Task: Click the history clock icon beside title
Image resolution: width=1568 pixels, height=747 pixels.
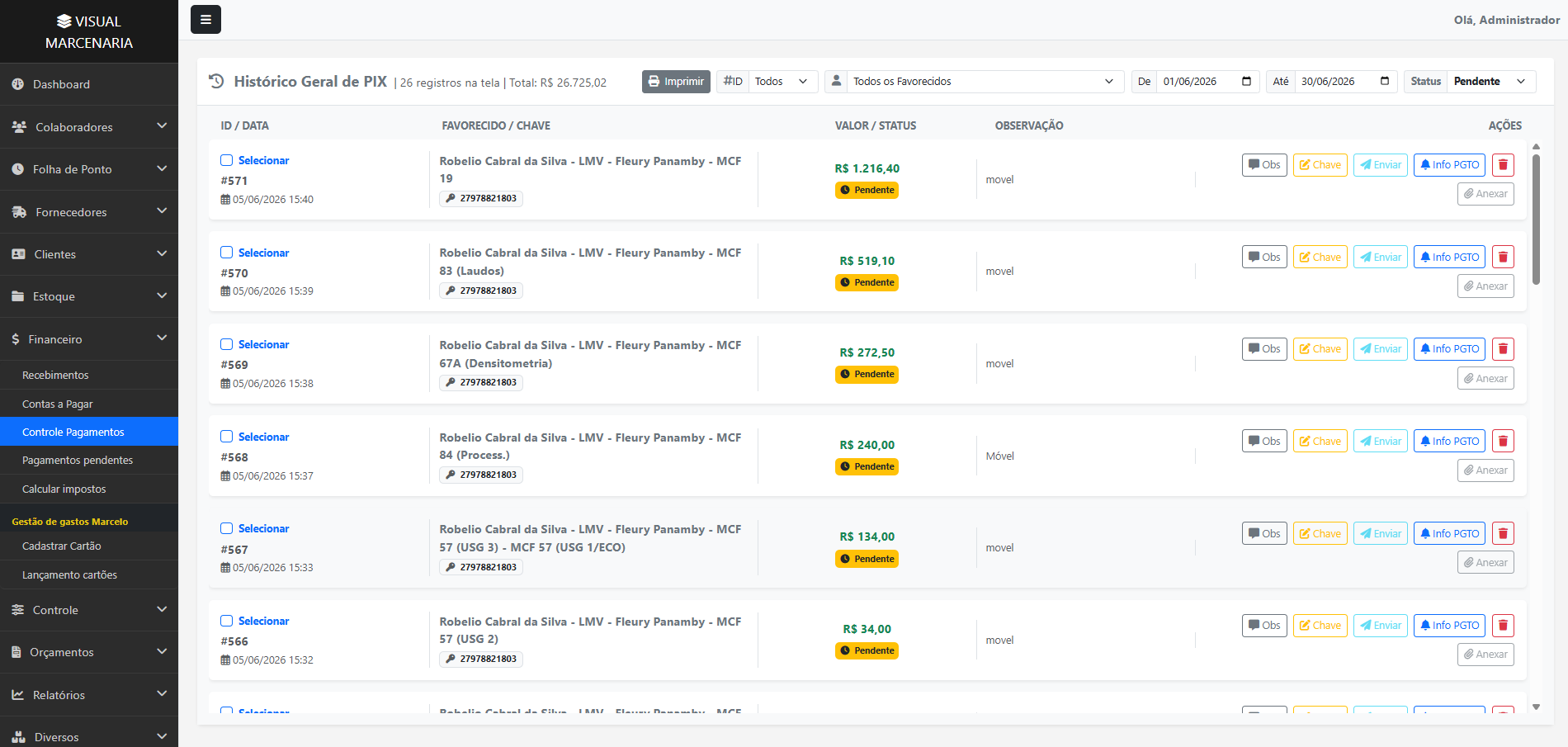Action: tap(217, 81)
